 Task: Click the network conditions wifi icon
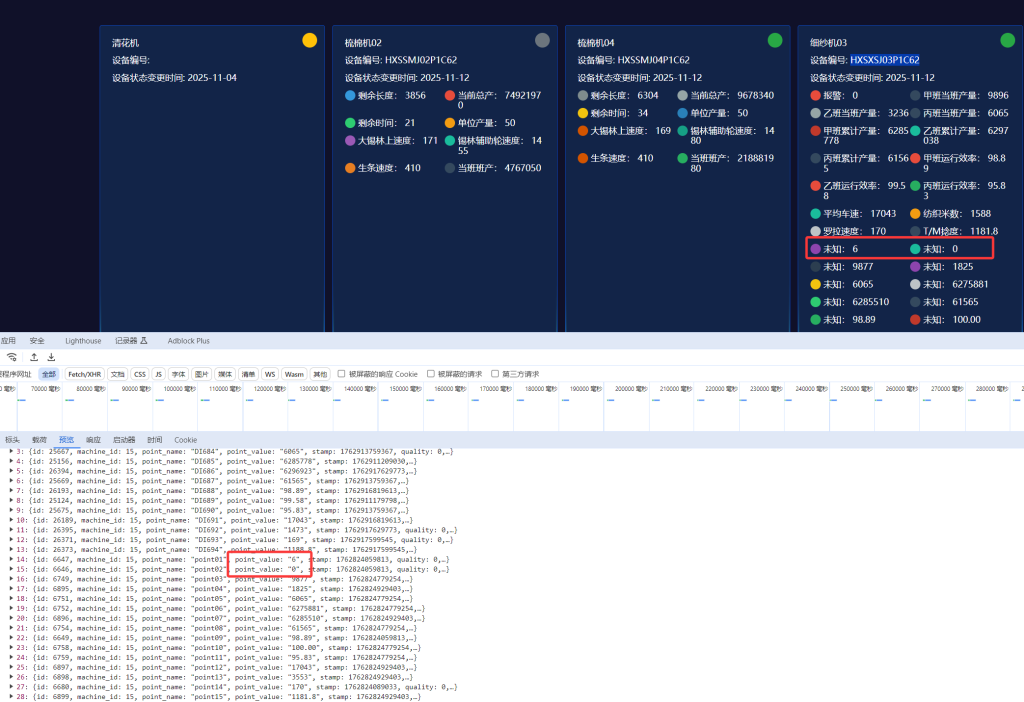[x=12, y=357]
